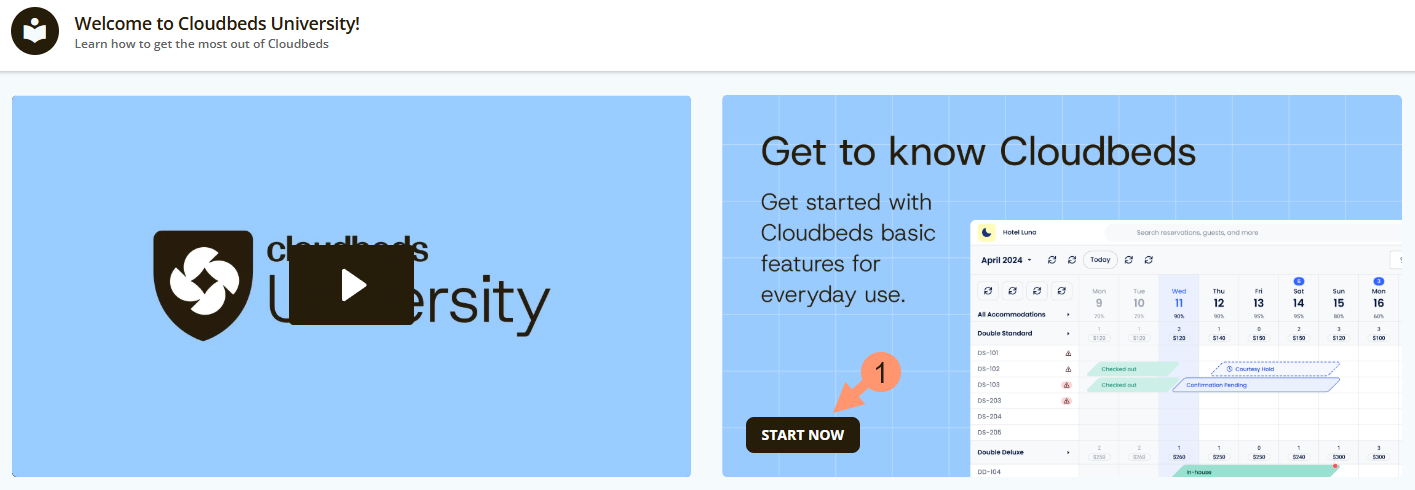Click the blue badge above Sat 14
Screen dimensions: 1415x490
click(x=1298, y=282)
